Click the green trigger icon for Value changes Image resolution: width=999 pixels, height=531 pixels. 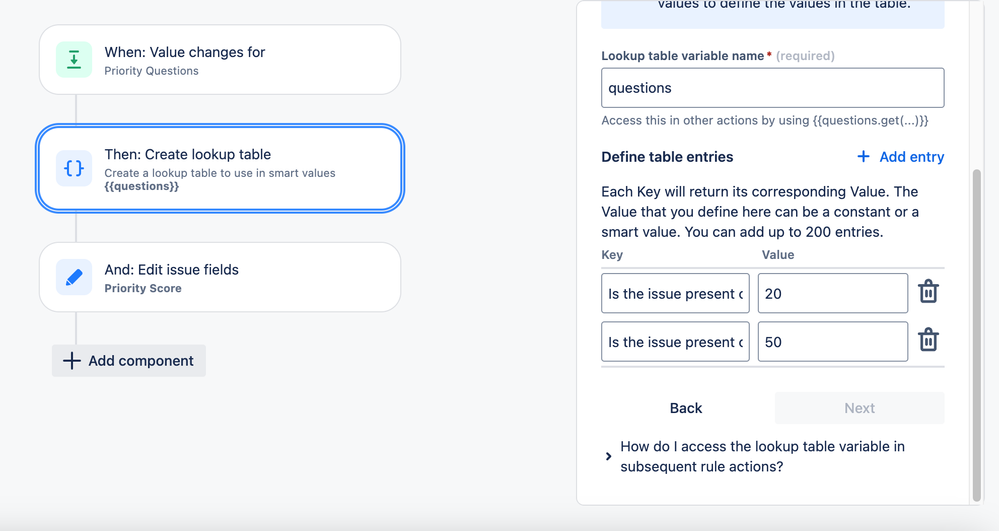point(74,59)
